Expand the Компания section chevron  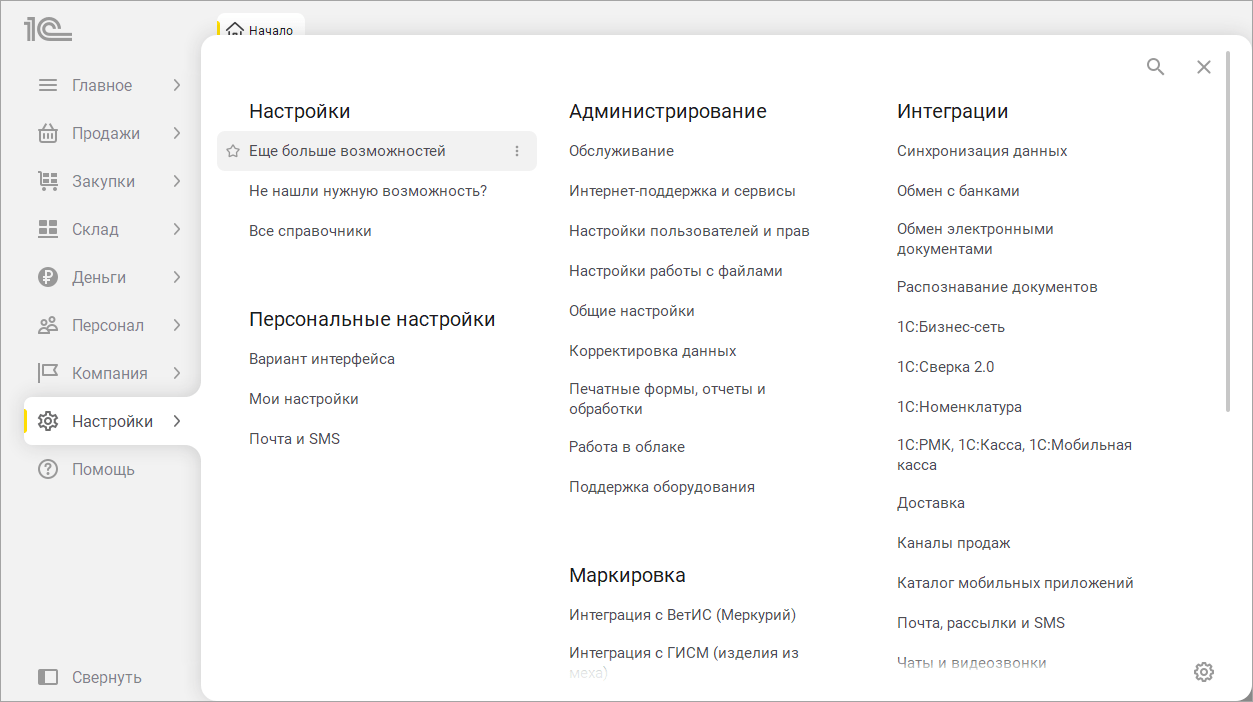(177, 373)
